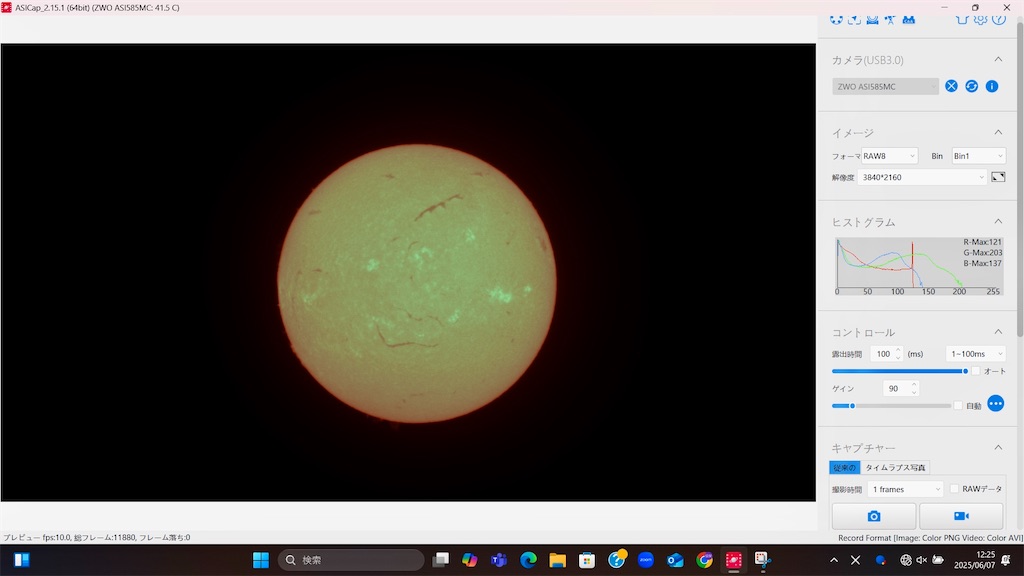The height and width of the screenshot is (576, 1024).
Task: Collapse the カメラ(USB3.0) section
Action: pyautogui.click(x=998, y=59)
